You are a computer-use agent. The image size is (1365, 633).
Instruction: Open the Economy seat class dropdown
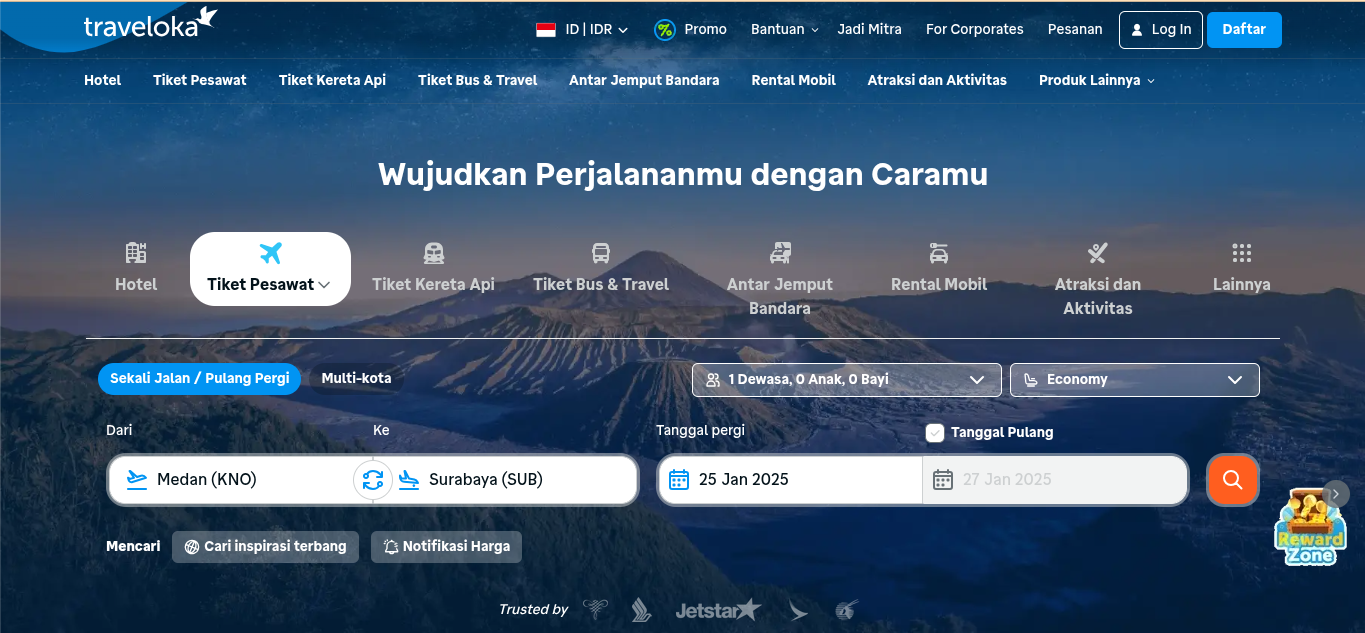(x=1134, y=380)
